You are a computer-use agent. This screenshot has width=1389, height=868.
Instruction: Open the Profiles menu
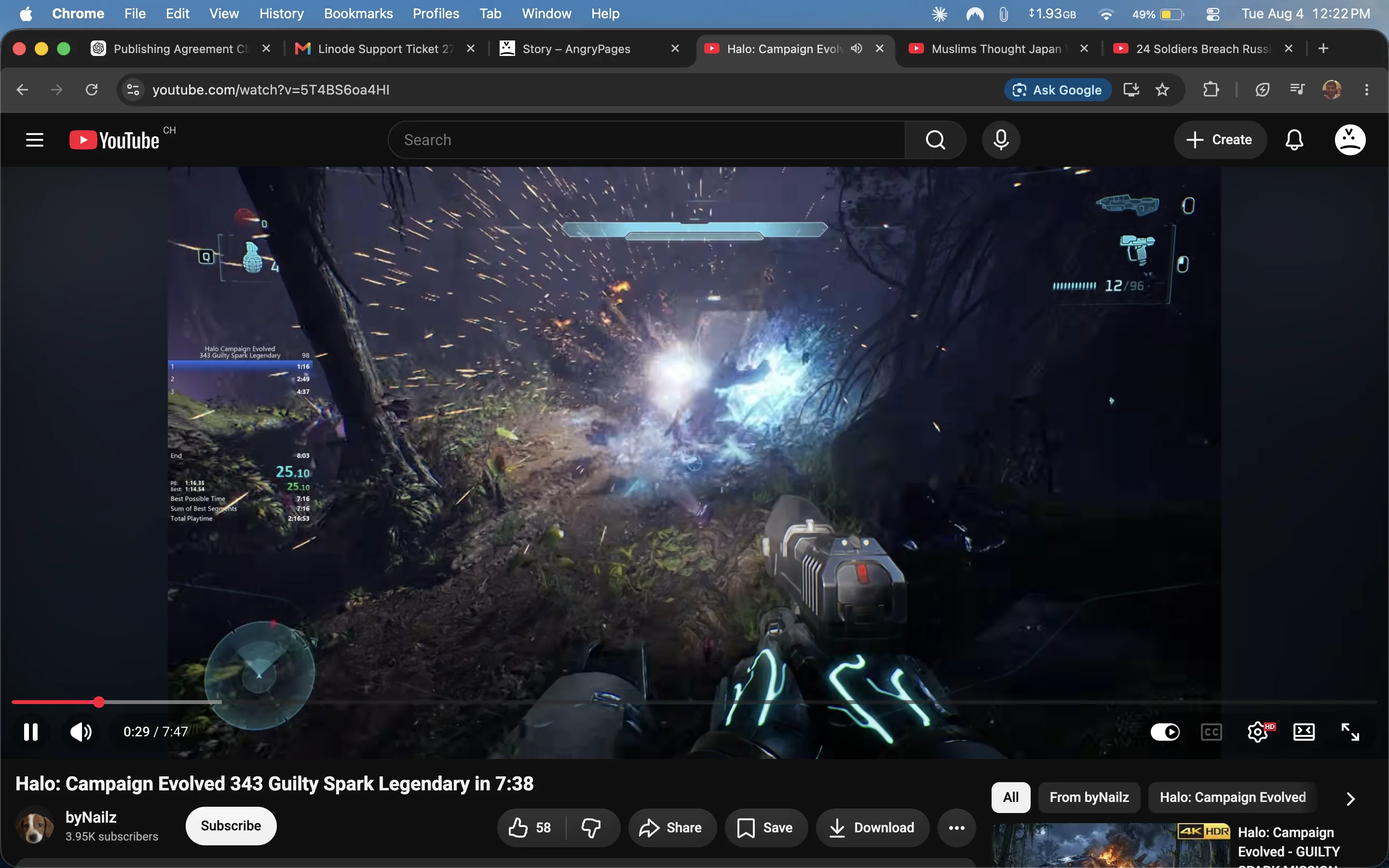click(436, 14)
